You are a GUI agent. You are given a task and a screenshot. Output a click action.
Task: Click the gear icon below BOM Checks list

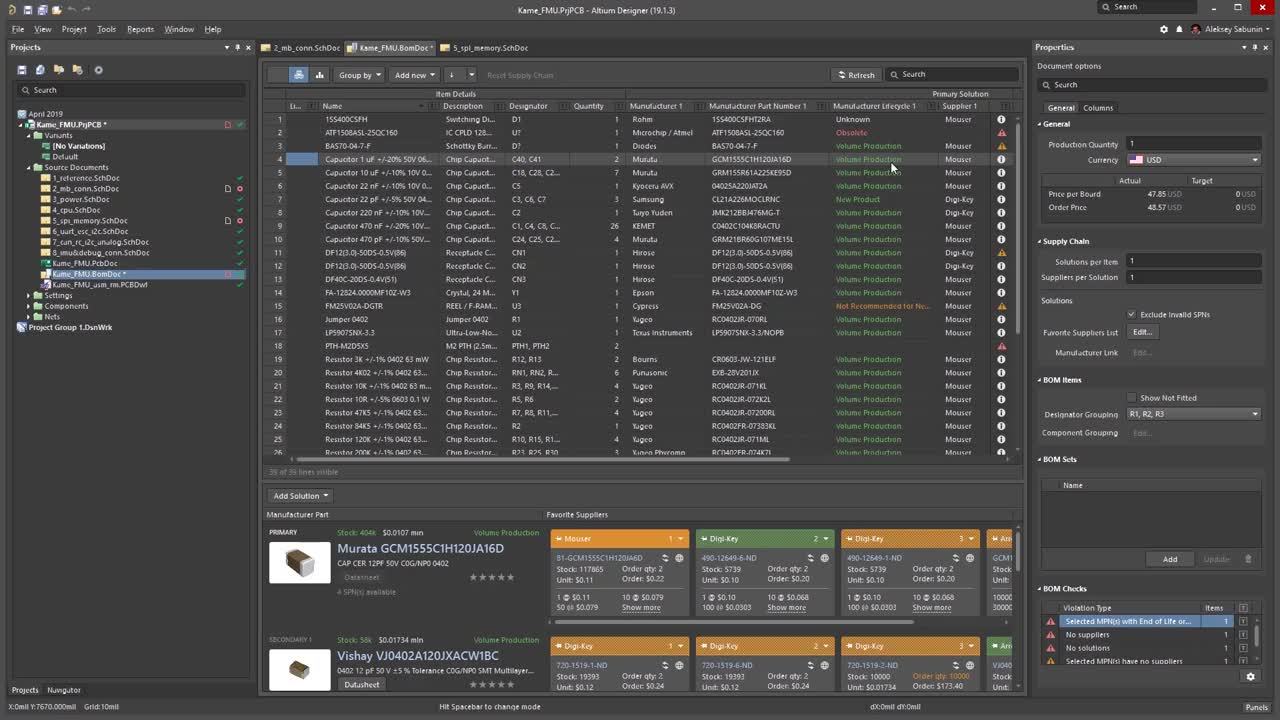(x=1250, y=677)
